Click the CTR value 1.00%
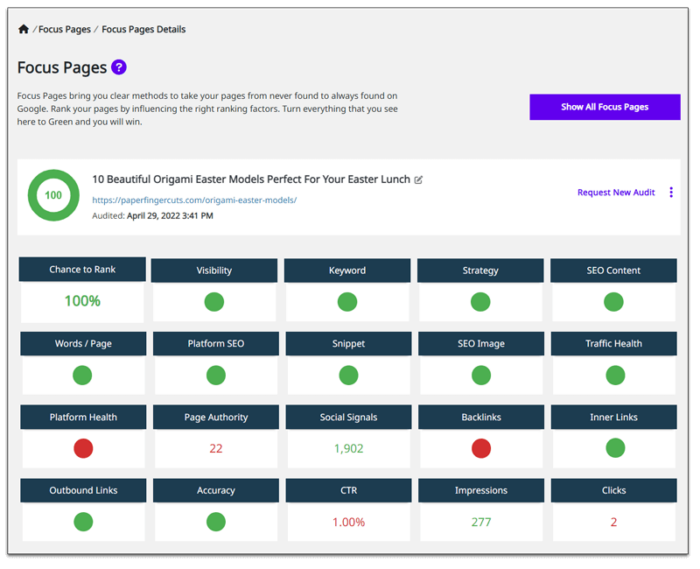This screenshot has width=700, height=569. click(347, 522)
